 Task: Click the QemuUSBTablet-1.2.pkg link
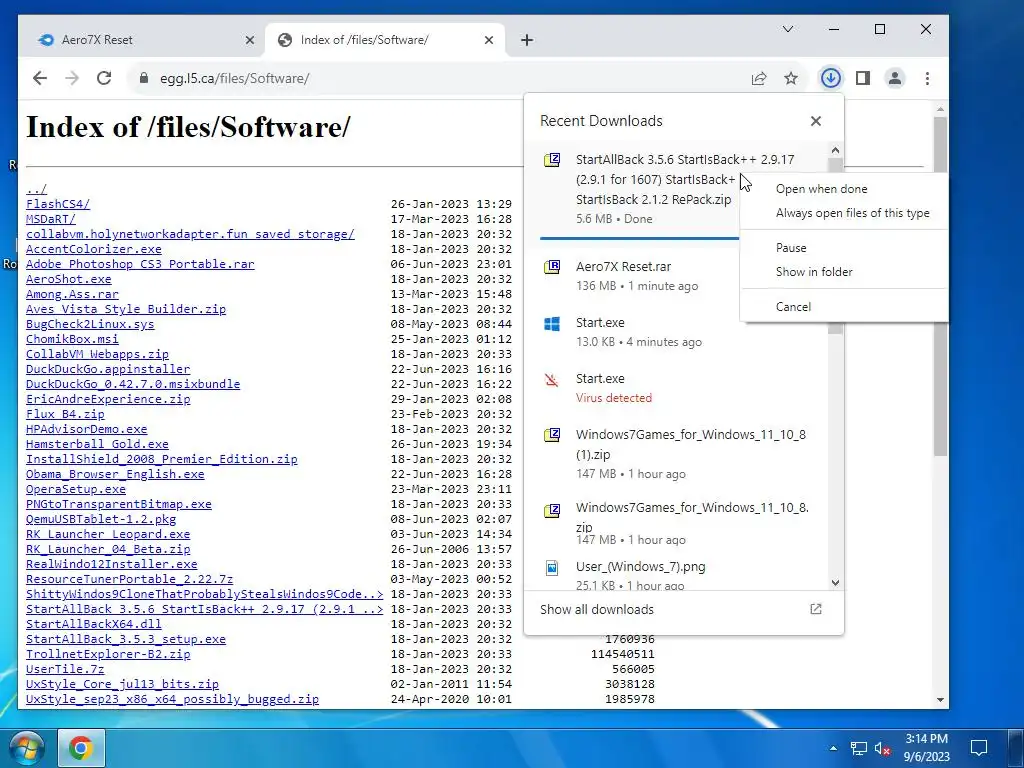coord(101,519)
